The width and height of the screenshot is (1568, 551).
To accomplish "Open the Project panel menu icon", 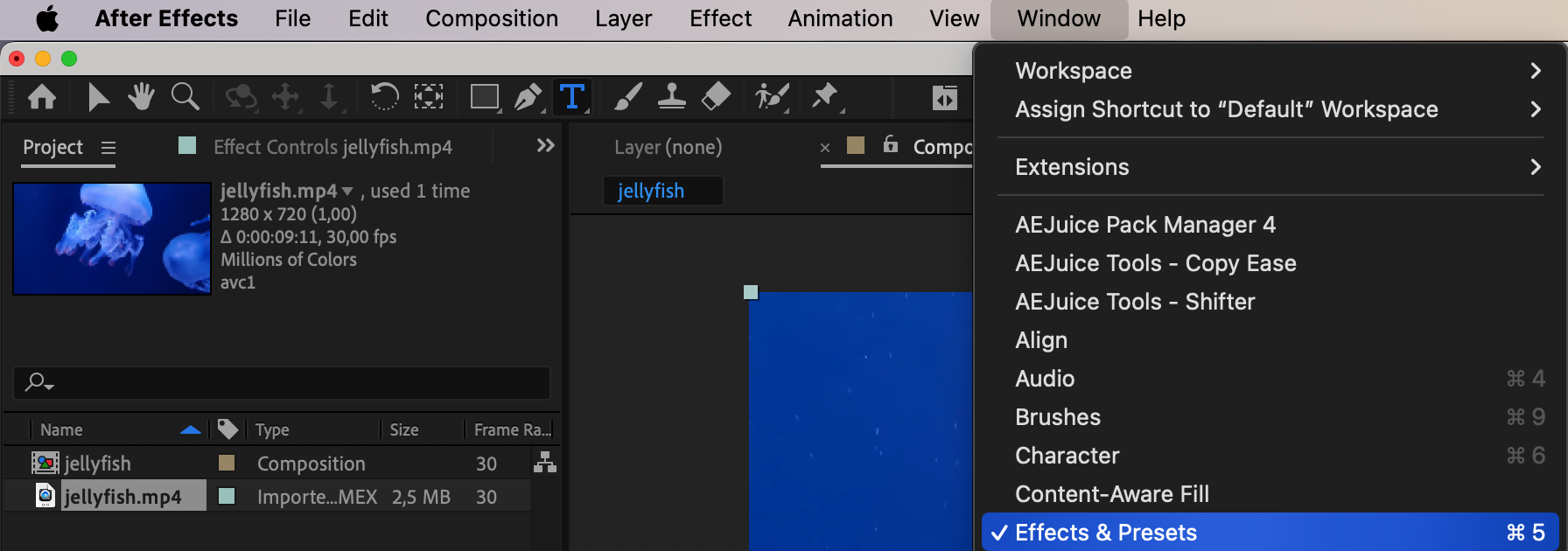I will pyautogui.click(x=108, y=148).
